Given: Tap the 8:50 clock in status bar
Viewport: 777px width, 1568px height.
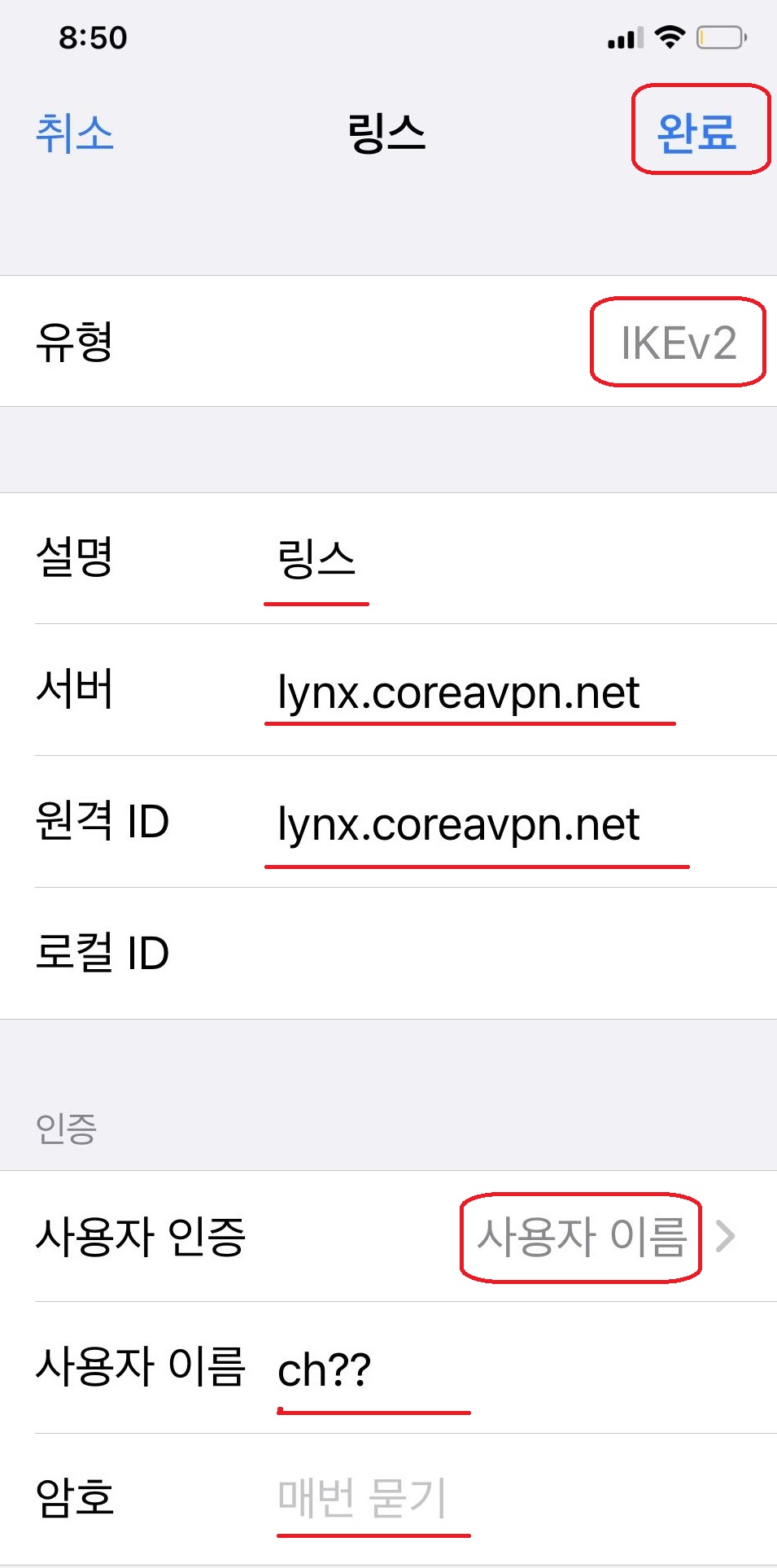Looking at the screenshot, I should tap(93, 37).
